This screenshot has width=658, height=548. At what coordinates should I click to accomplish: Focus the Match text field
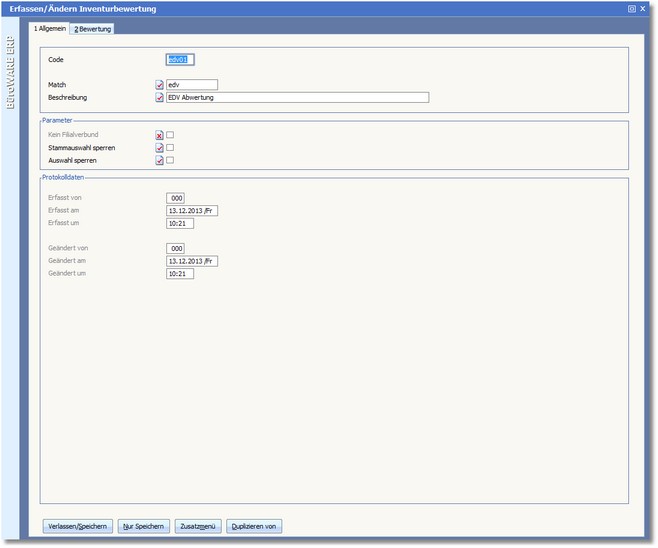(x=191, y=85)
